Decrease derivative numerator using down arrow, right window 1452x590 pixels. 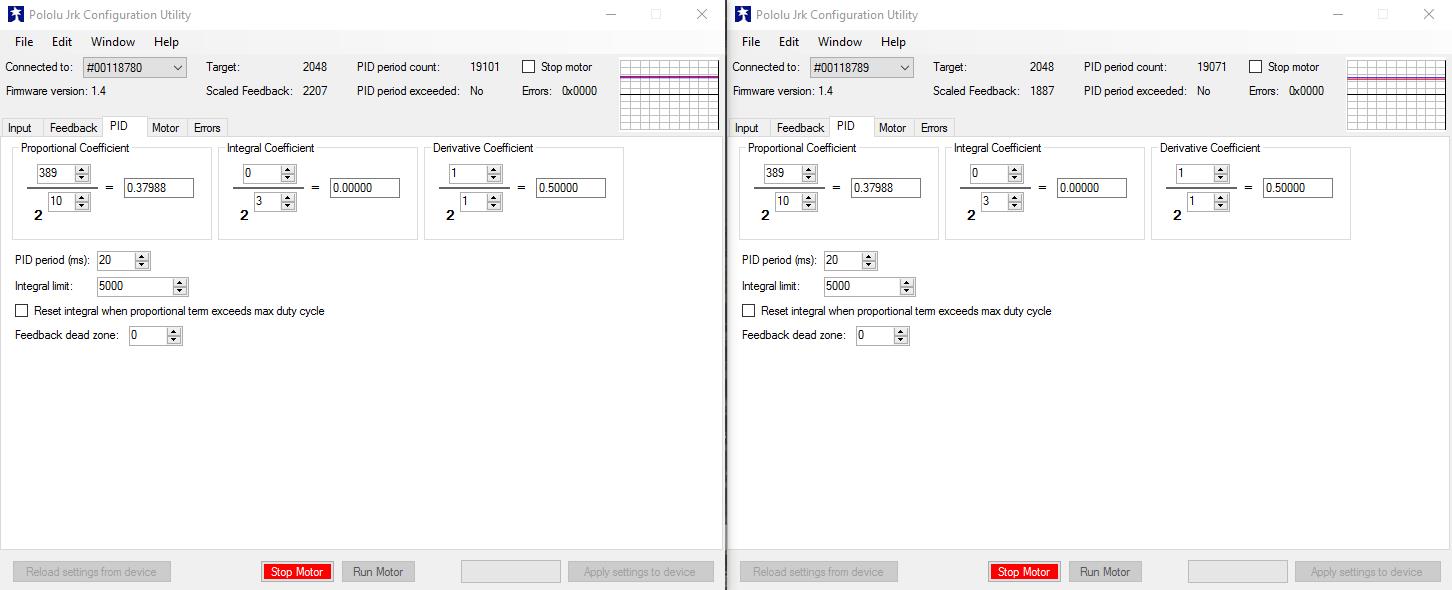tap(1221, 177)
